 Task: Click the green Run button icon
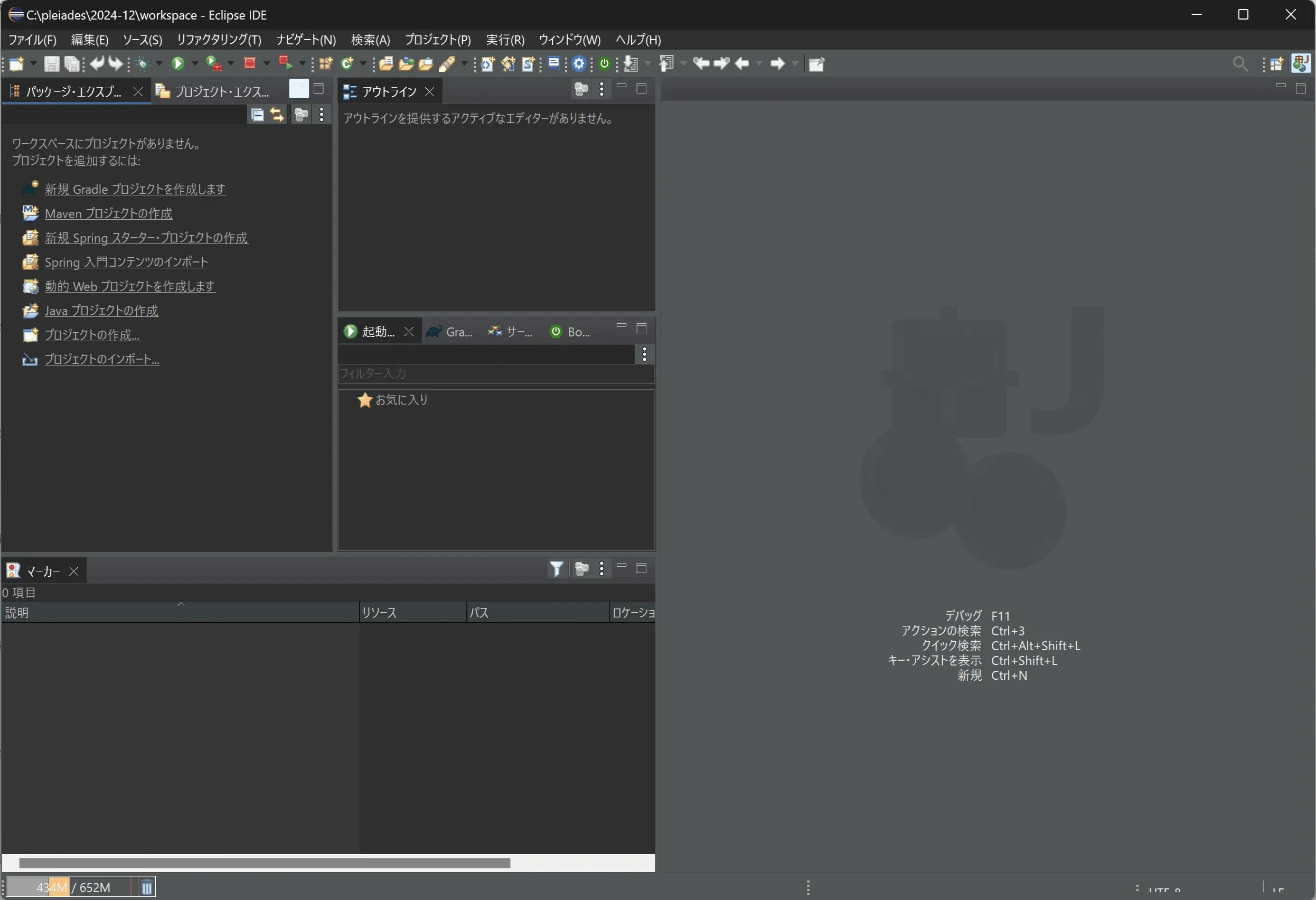[x=178, y=63]
